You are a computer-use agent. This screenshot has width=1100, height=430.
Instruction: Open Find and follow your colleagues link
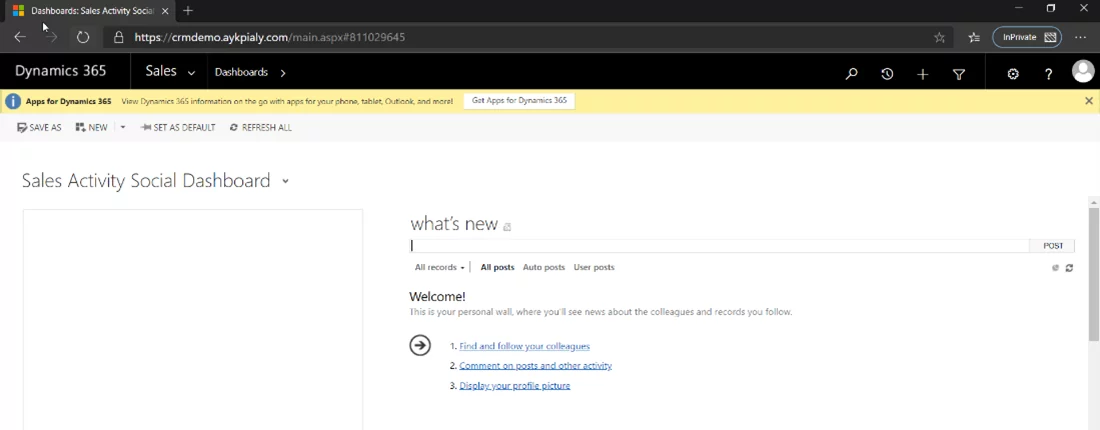coord(525,347)
